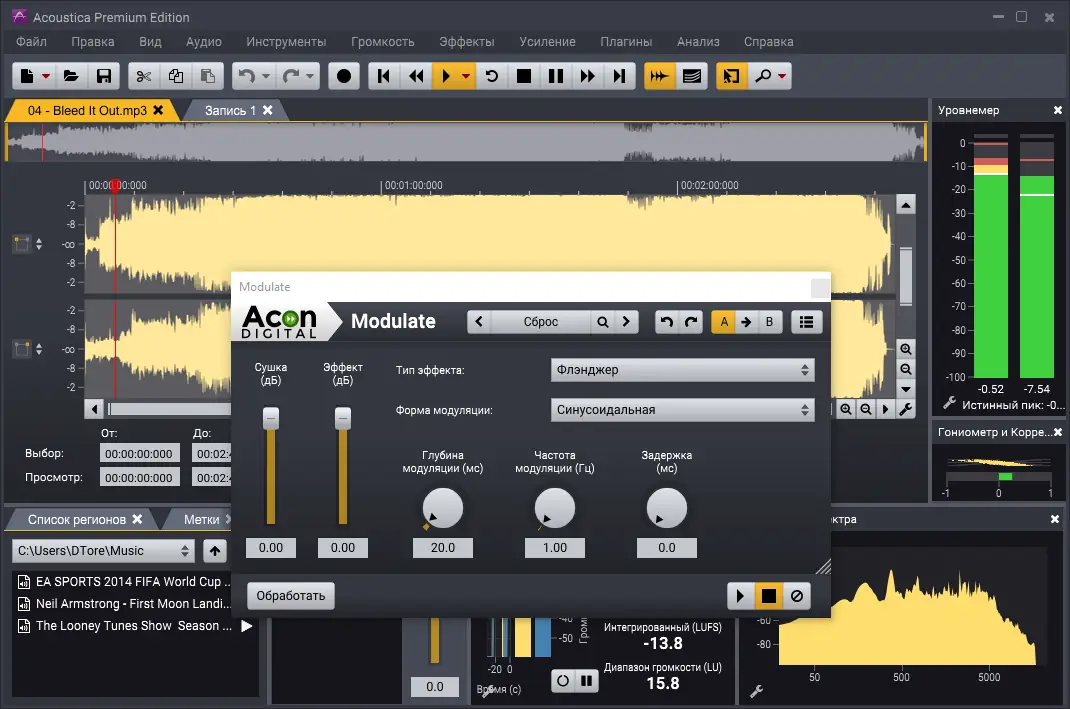Toggle loop playback icon

491,76
